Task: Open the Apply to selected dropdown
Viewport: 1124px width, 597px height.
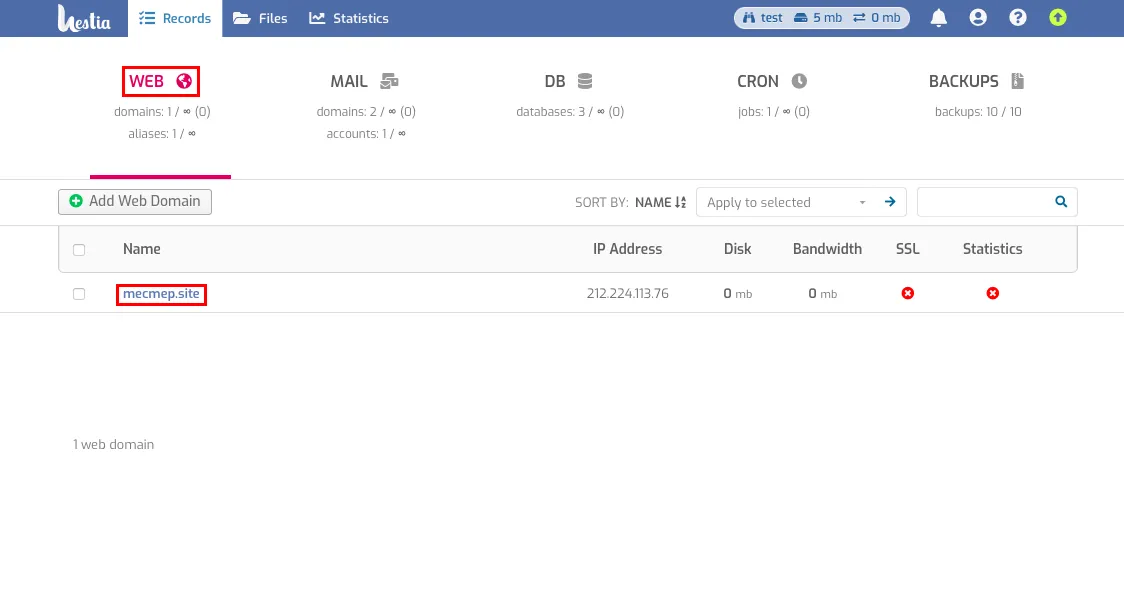Action: click(786, 203)
